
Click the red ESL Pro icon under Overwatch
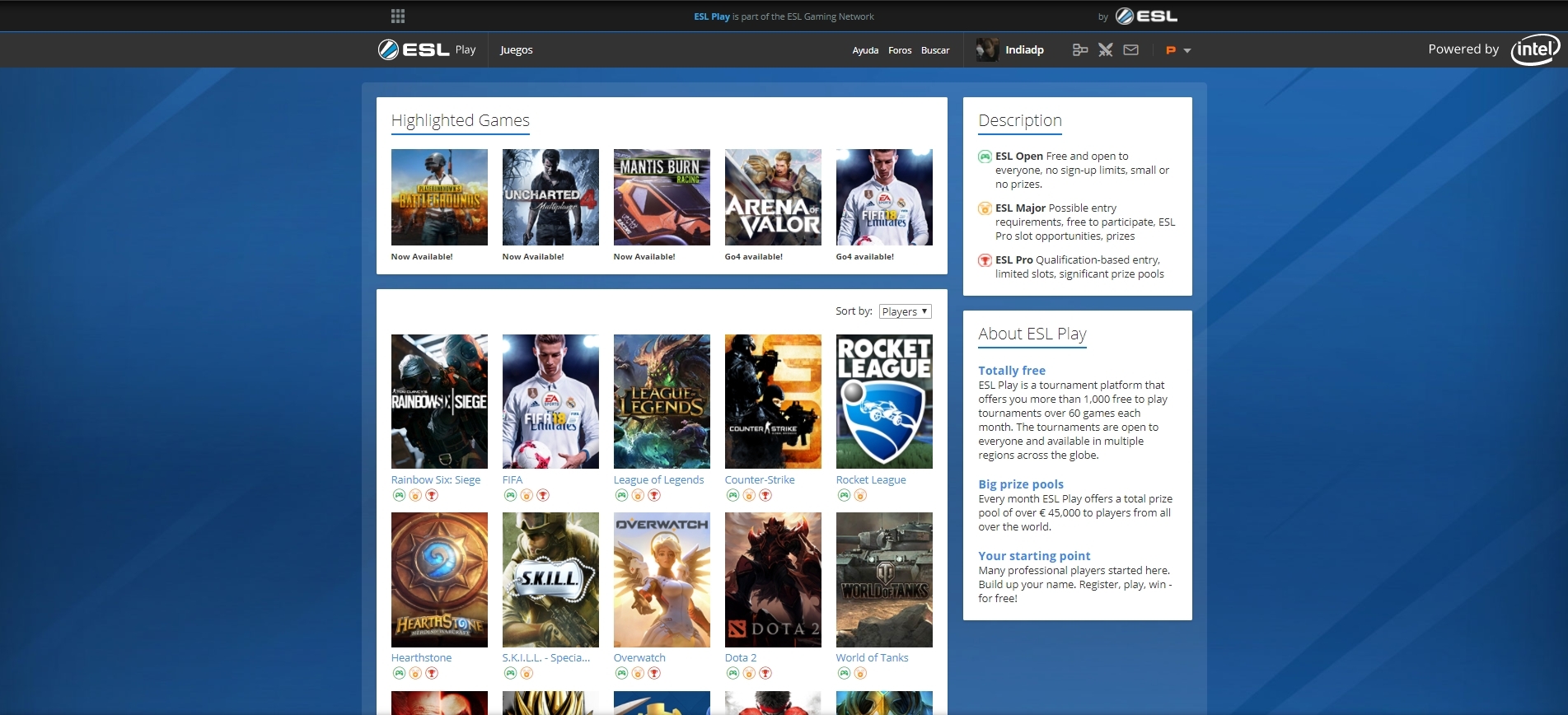point(653,673)
